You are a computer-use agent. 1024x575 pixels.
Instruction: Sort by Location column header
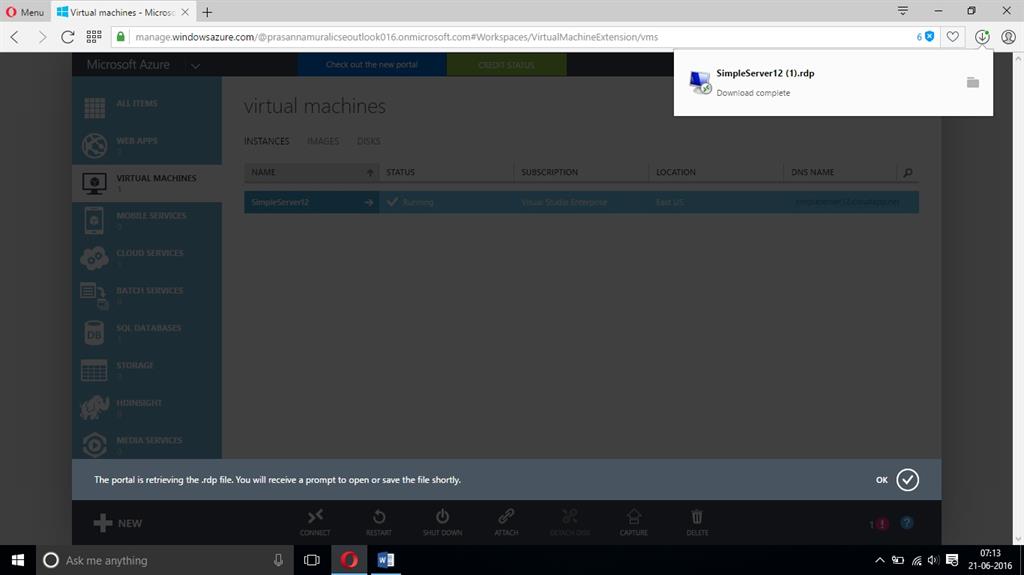pos(716,172)
